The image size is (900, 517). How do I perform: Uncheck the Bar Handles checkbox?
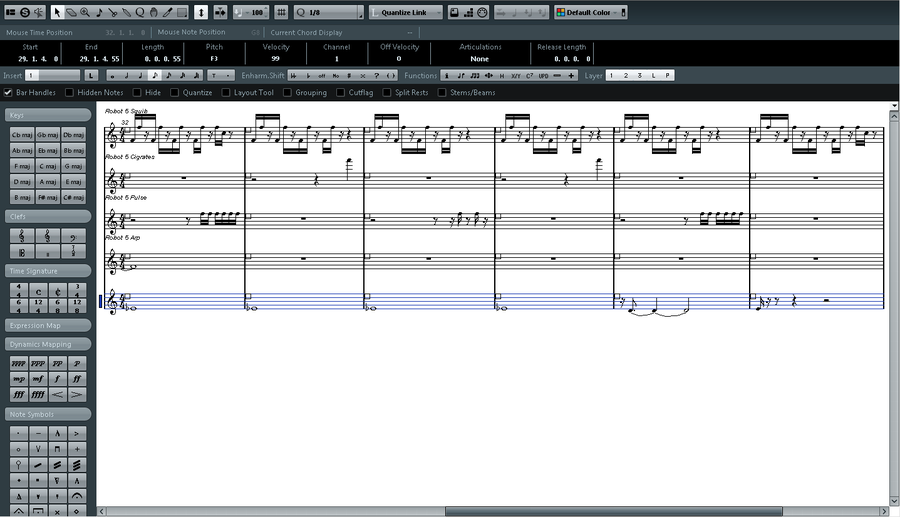point(8,93)
